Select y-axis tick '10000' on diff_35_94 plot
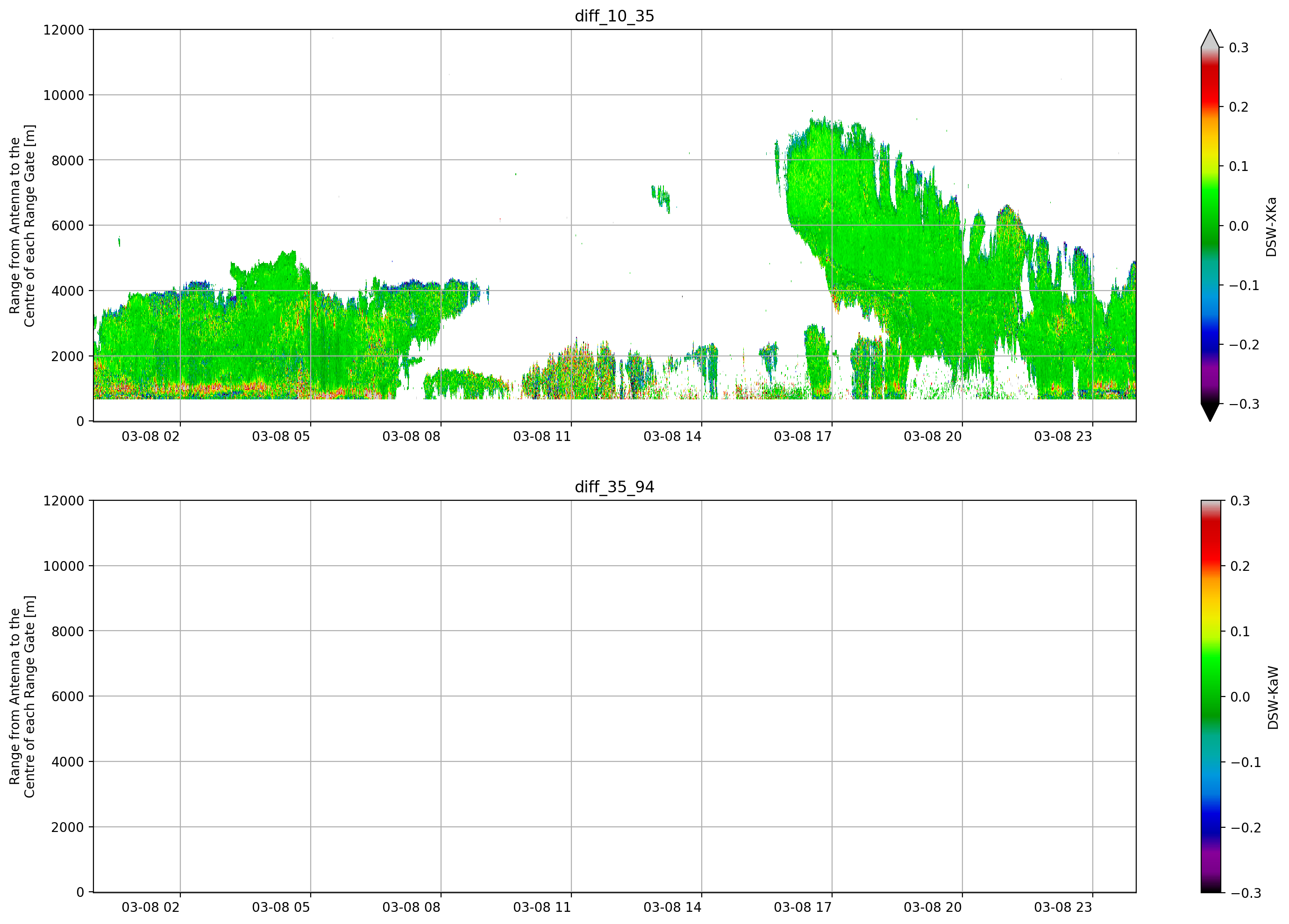 [64, 566]
